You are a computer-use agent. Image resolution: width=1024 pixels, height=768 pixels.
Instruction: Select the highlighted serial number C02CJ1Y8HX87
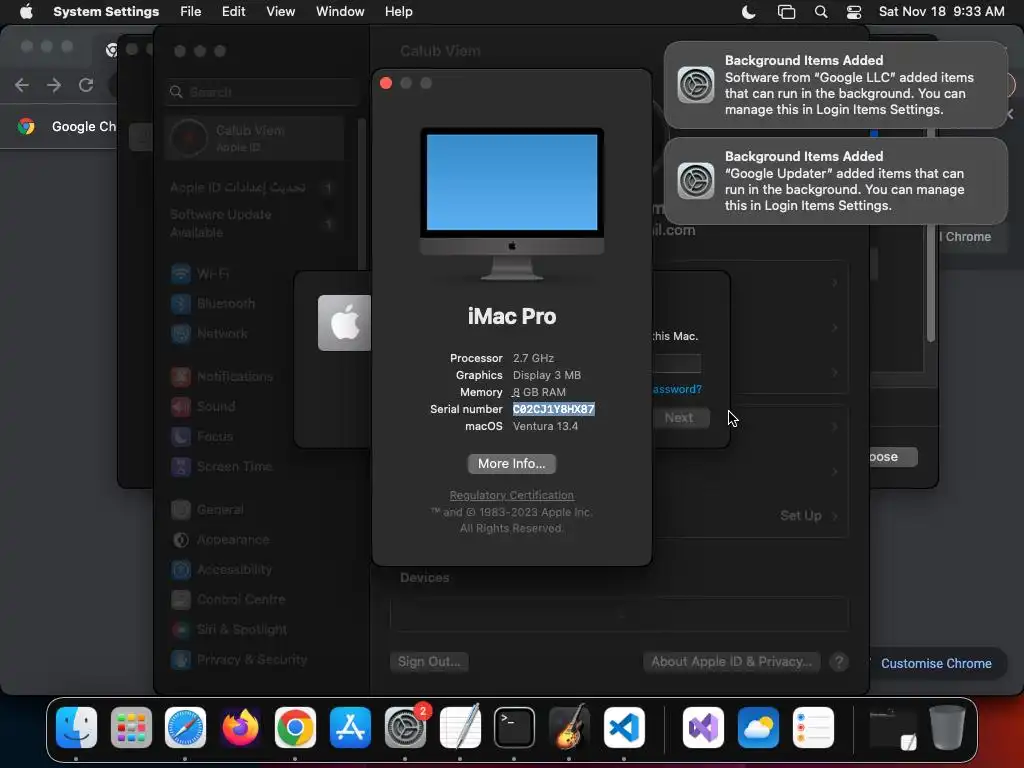pyautogui.click(x=553, y=409)
